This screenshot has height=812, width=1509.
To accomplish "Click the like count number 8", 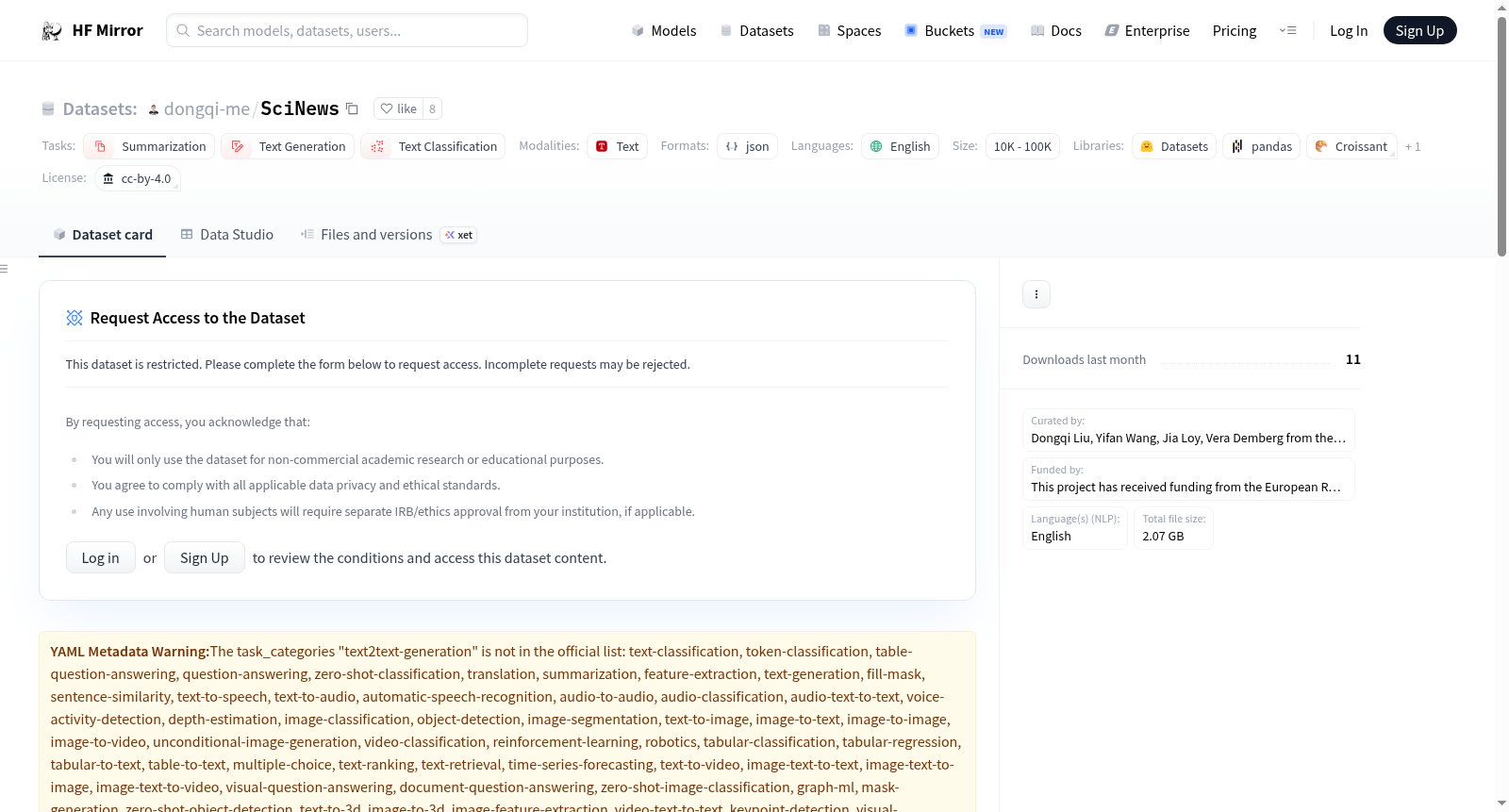I will (x=432, y=108).
